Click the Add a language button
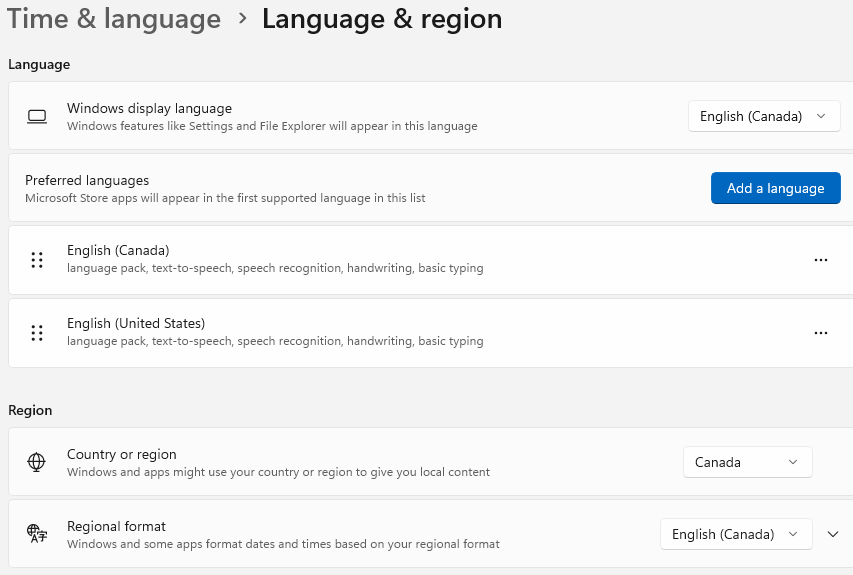The image size is (853, 575). [776, 188]
